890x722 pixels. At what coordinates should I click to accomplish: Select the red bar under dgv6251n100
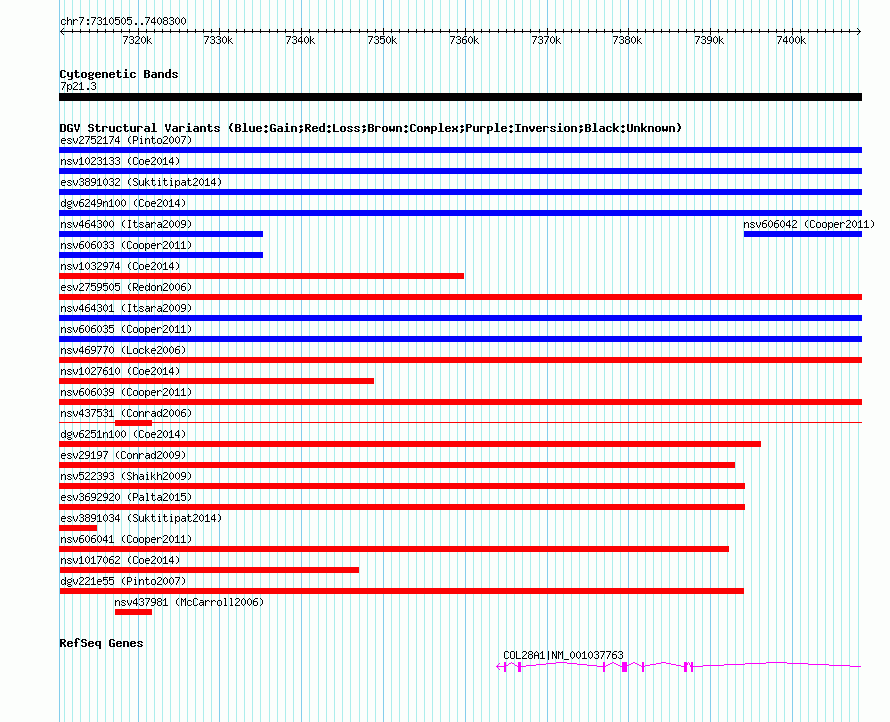(410, 444)
